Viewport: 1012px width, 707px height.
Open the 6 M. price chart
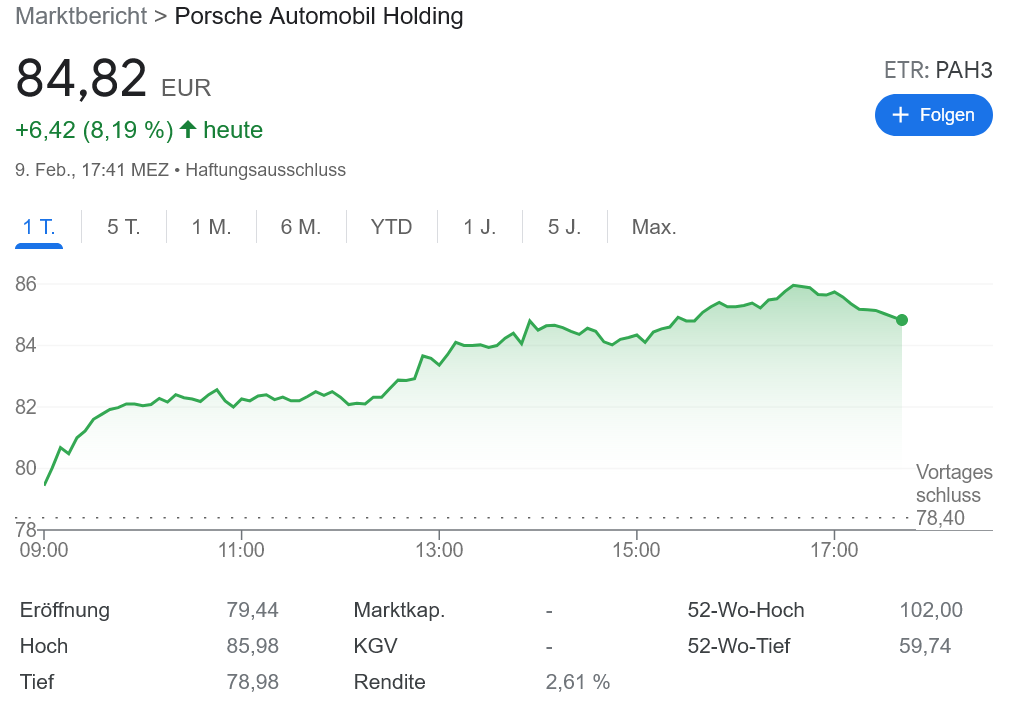click(x=299, y=227)
